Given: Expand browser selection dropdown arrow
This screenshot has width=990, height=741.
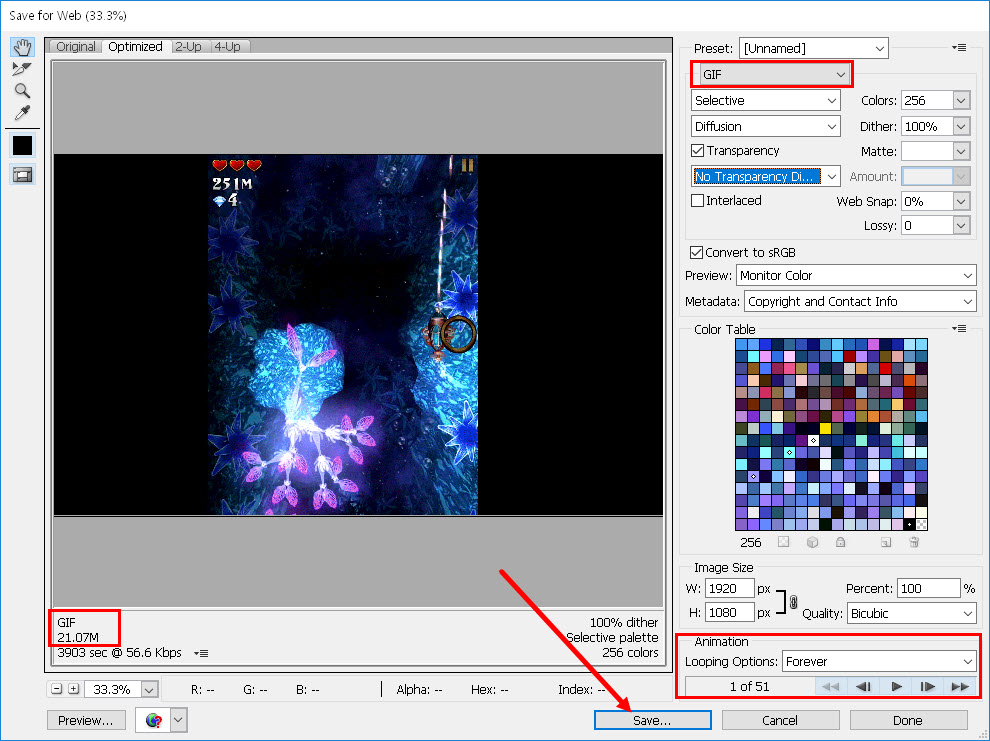Looking at the screenshot, I should (x=179, y=720).
